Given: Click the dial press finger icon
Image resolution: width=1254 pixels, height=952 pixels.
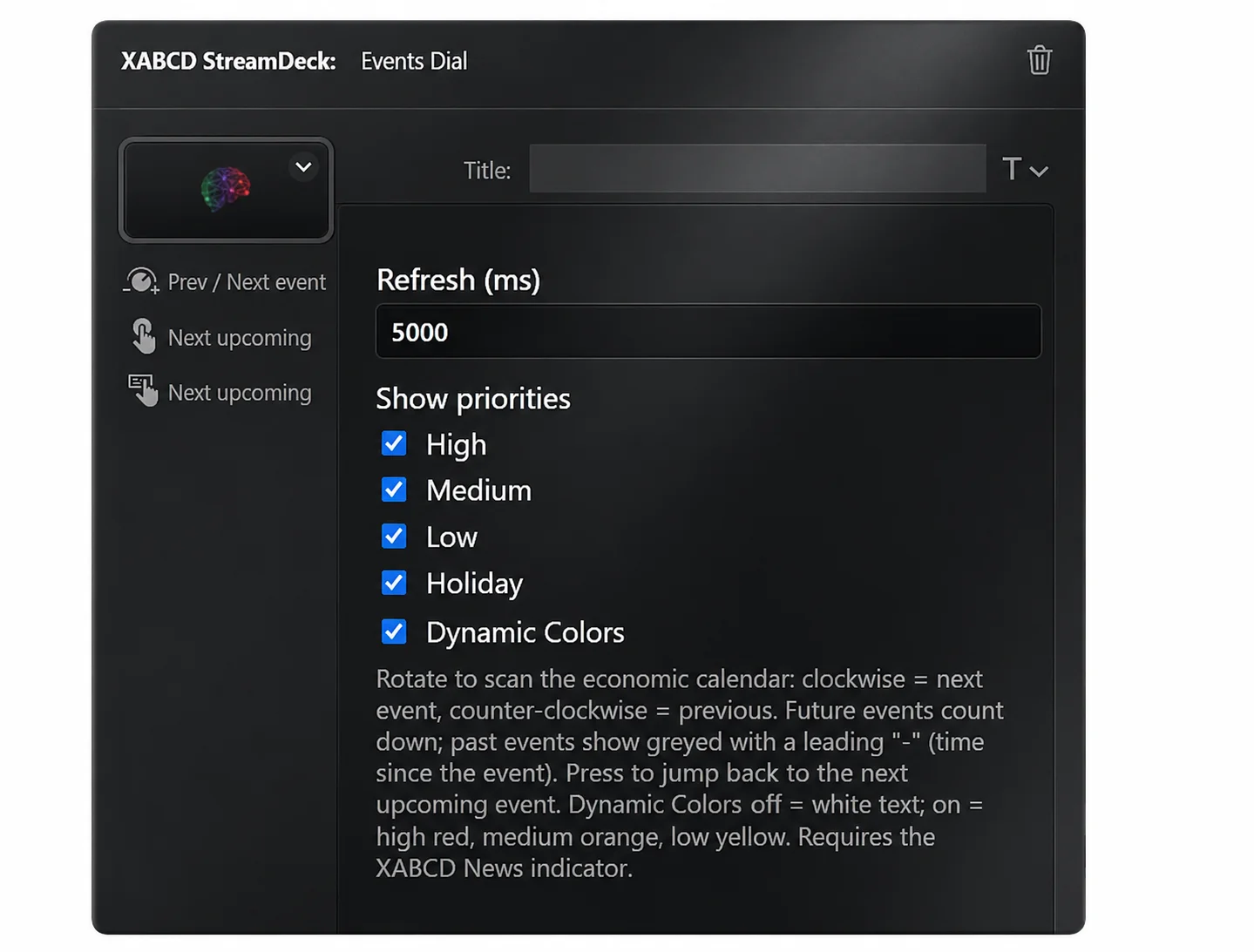Looking at the screenshot, I should click(x=143, y=336).
